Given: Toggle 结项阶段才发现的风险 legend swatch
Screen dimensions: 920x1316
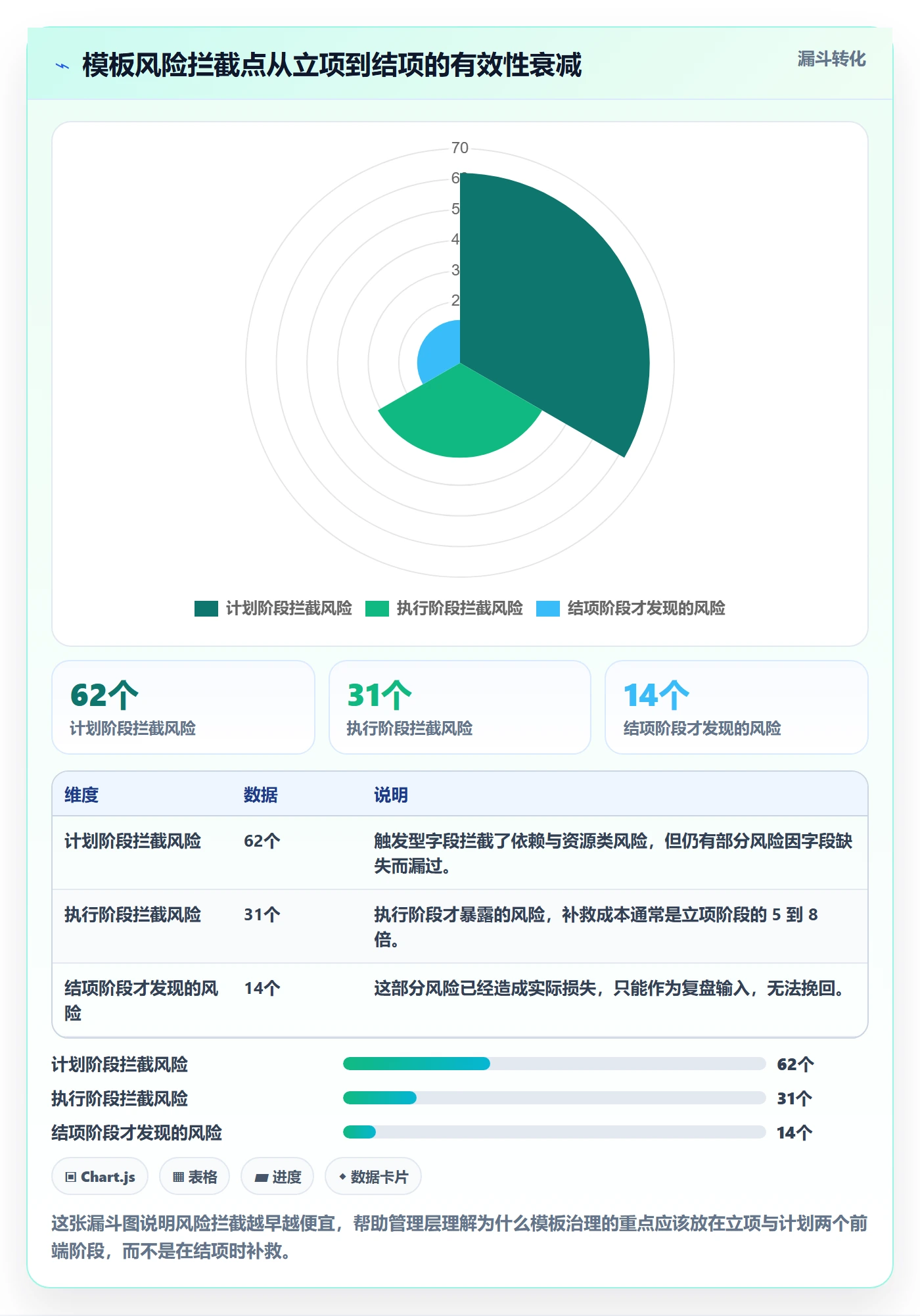Looking at the screenshot, I should click(548, 609).
